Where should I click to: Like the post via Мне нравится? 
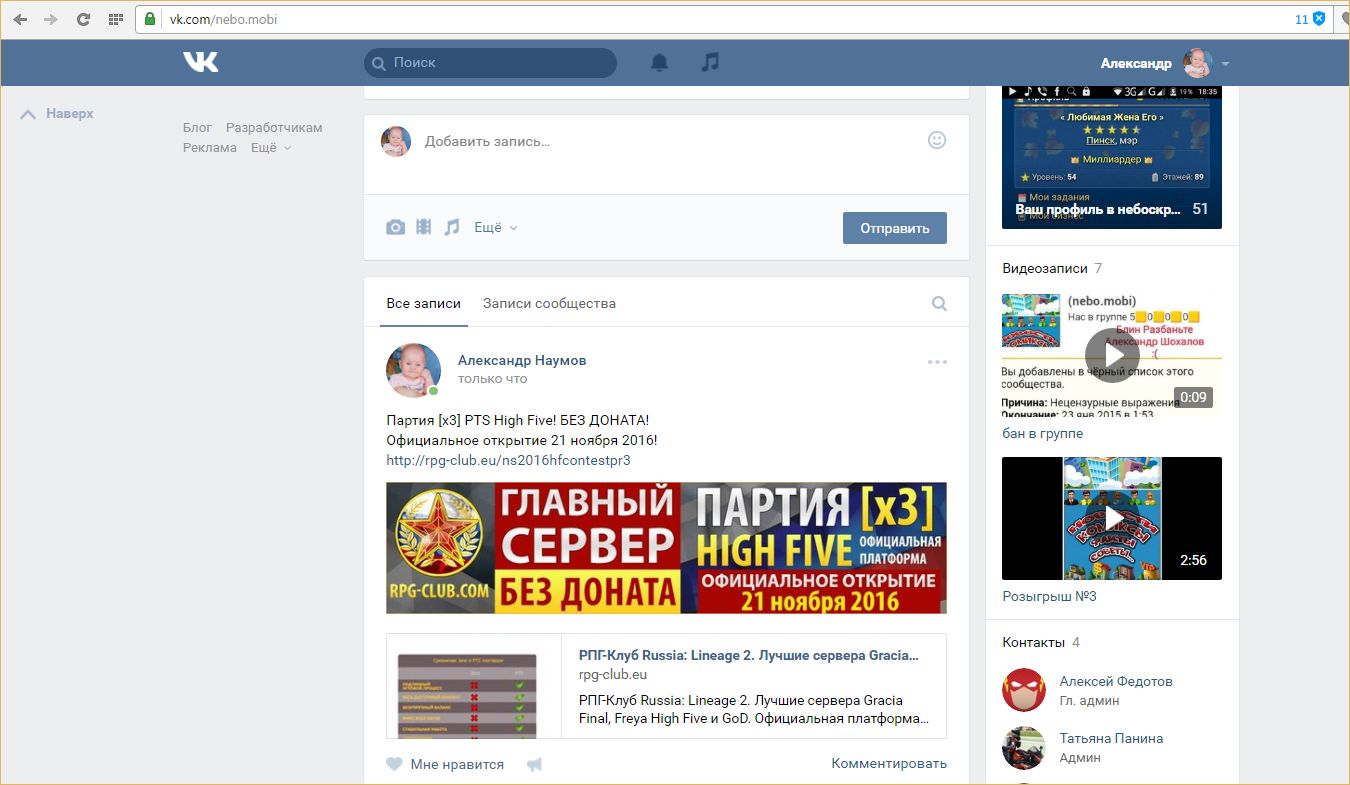(446, 764)
